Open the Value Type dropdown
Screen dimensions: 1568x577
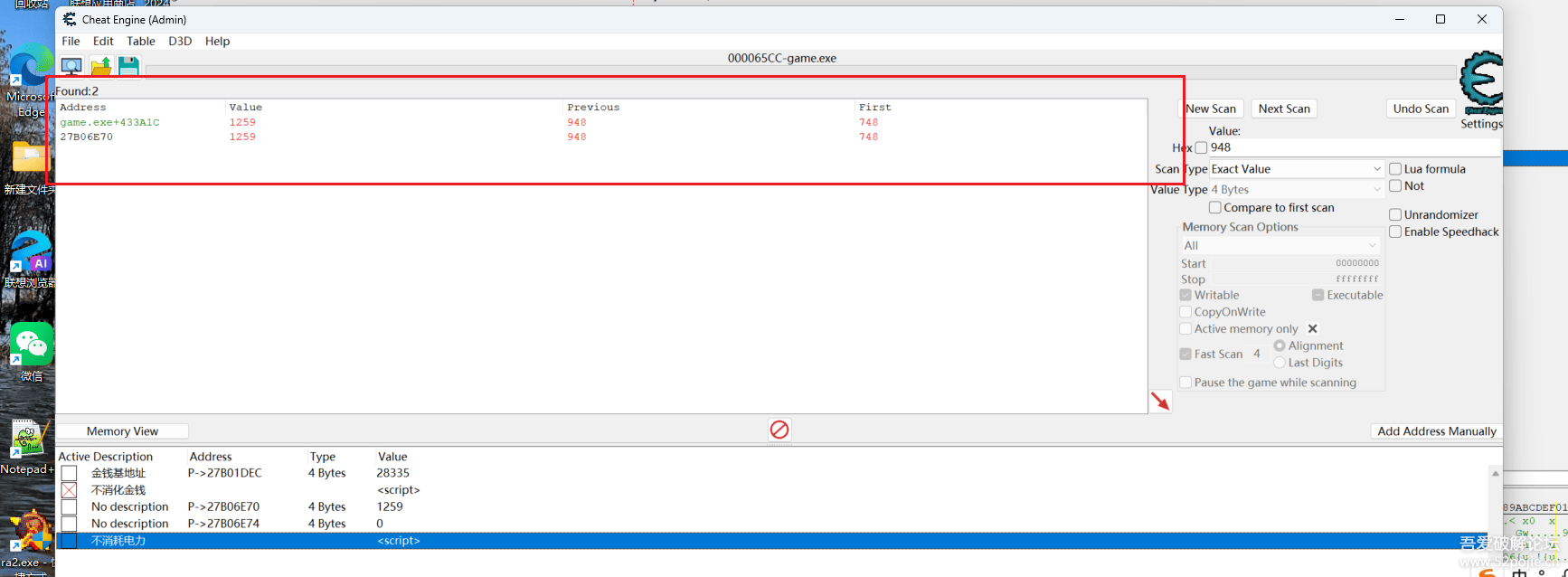1296,190
